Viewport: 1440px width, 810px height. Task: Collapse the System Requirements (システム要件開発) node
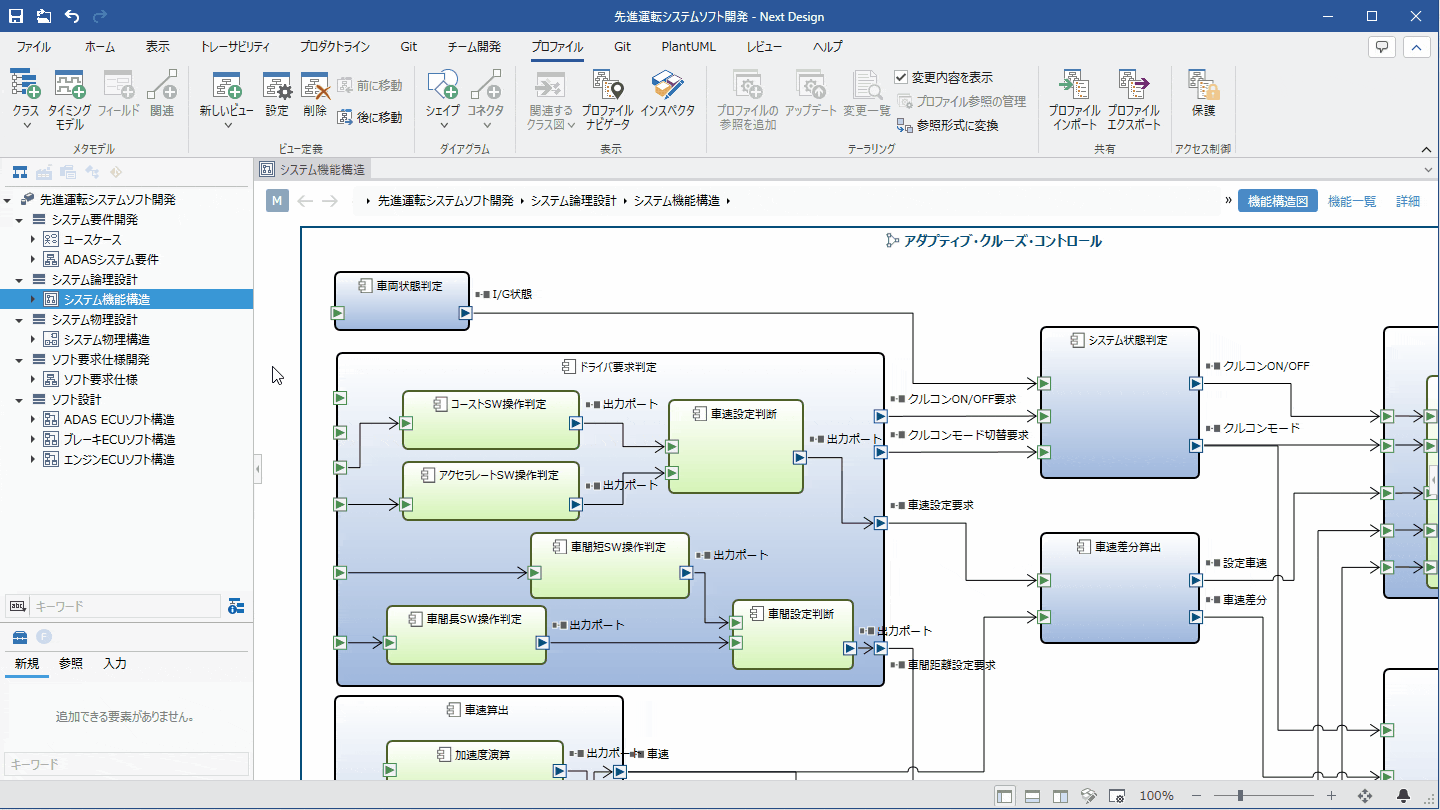coord(19,220)
